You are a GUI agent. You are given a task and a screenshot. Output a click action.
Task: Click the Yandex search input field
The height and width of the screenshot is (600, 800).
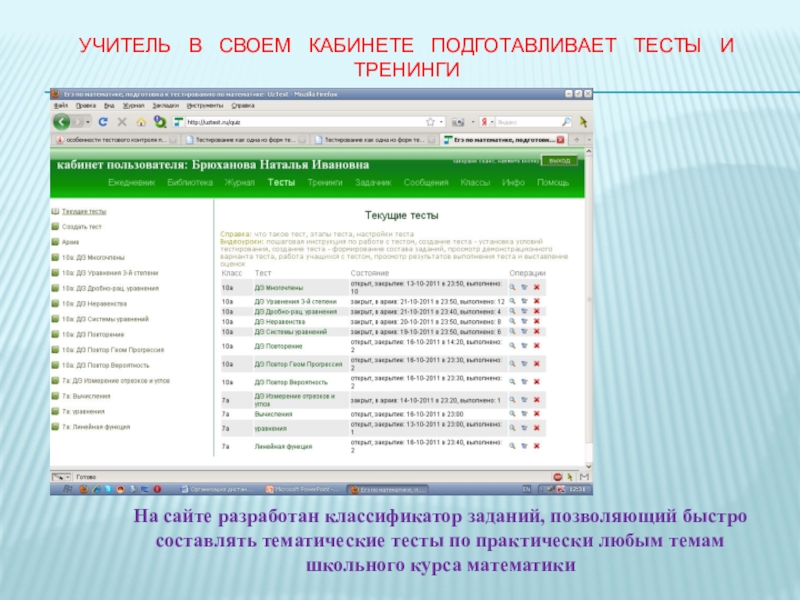(528, 122)
